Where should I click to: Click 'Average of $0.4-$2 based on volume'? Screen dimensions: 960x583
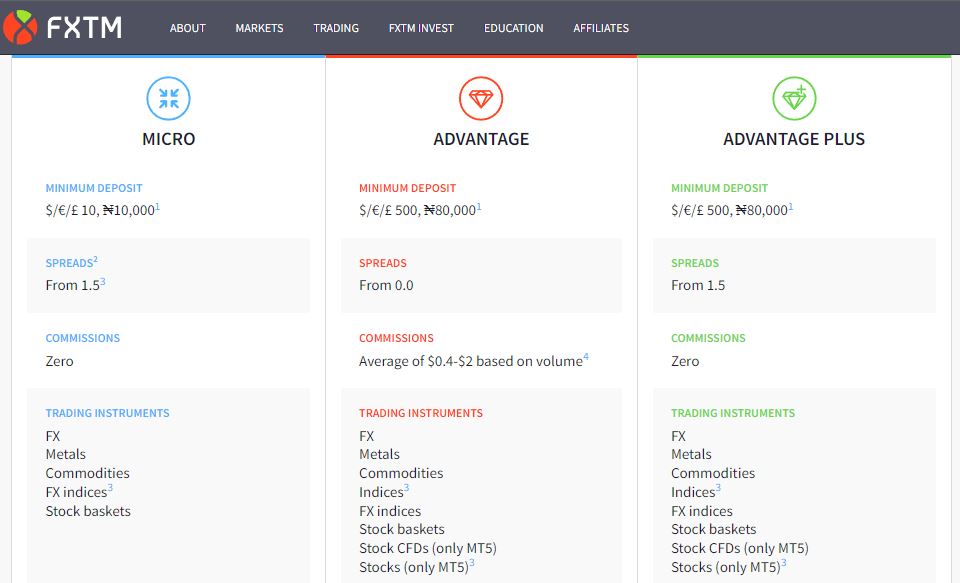point(471,361)
